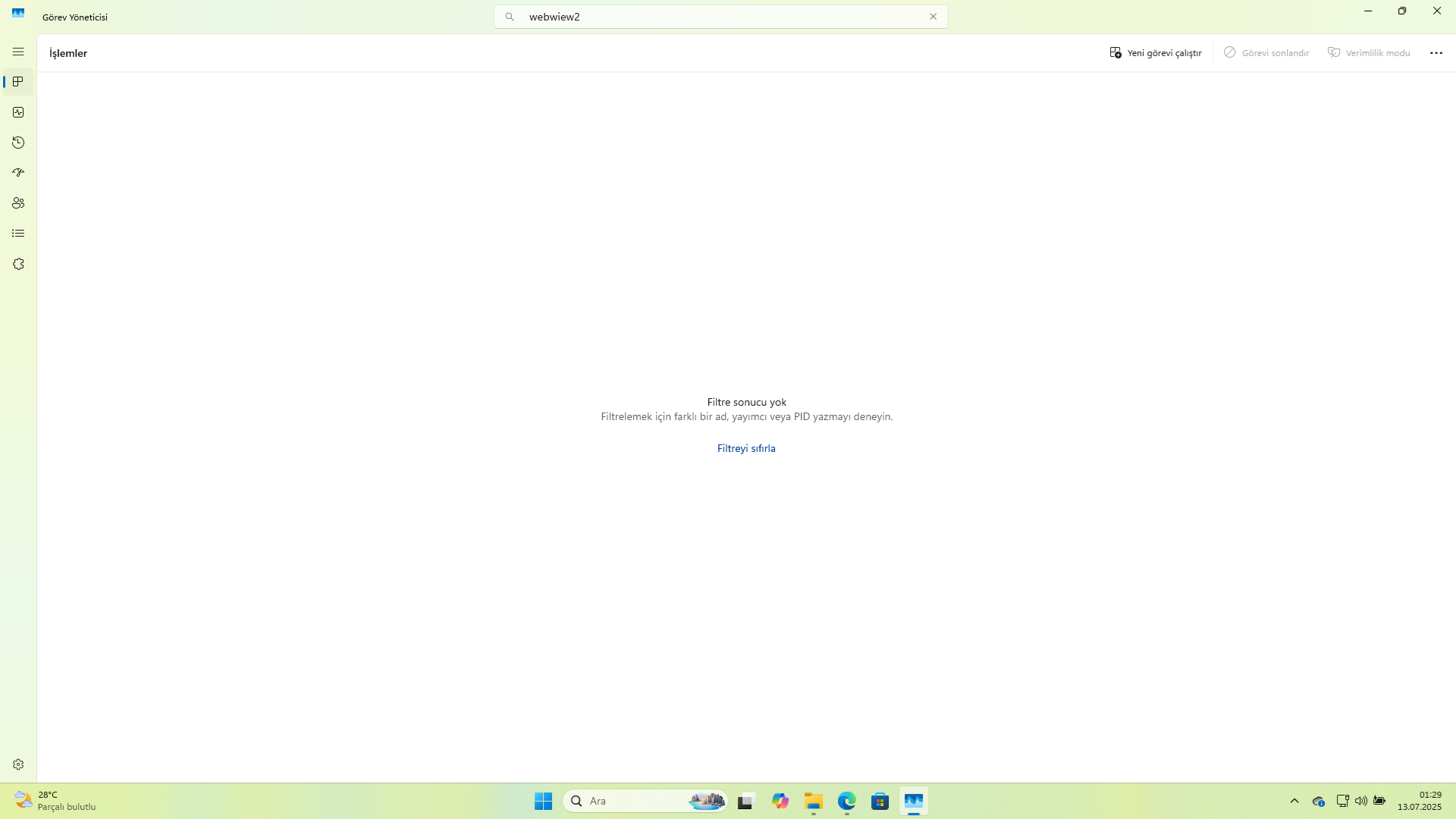Image resolution: width=1456 pixels, height=819 pixels.
Task: Open File Explorer from the taskbar
Action: click(813, 801)
